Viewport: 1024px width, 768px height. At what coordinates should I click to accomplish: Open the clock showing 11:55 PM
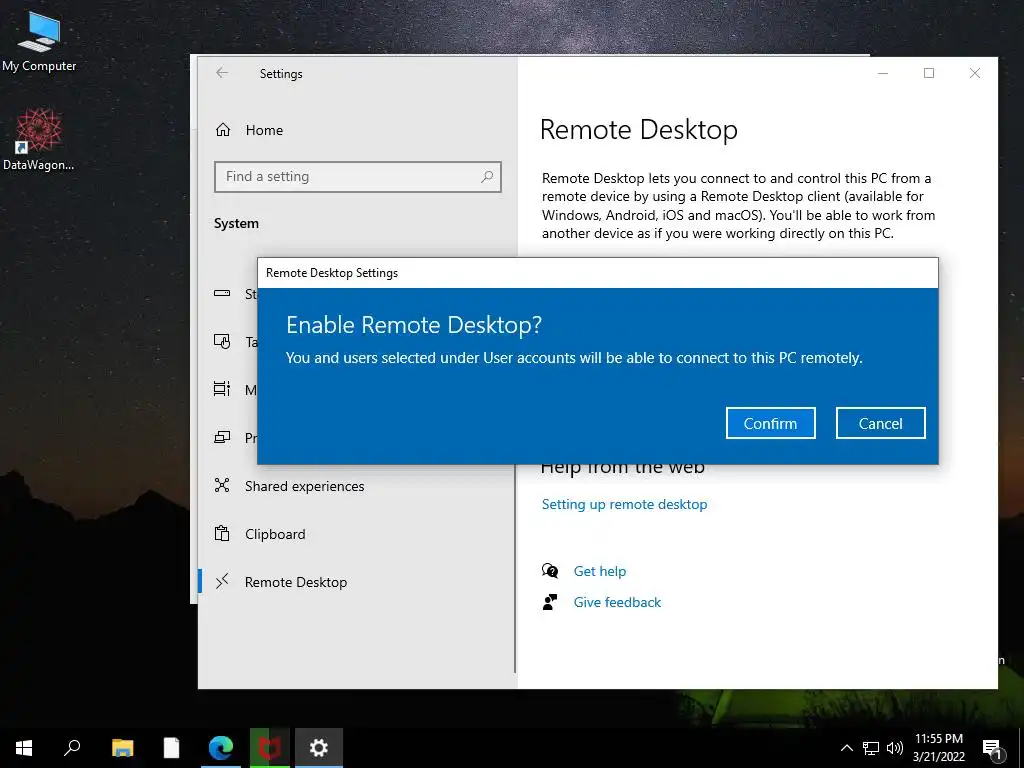938,748
